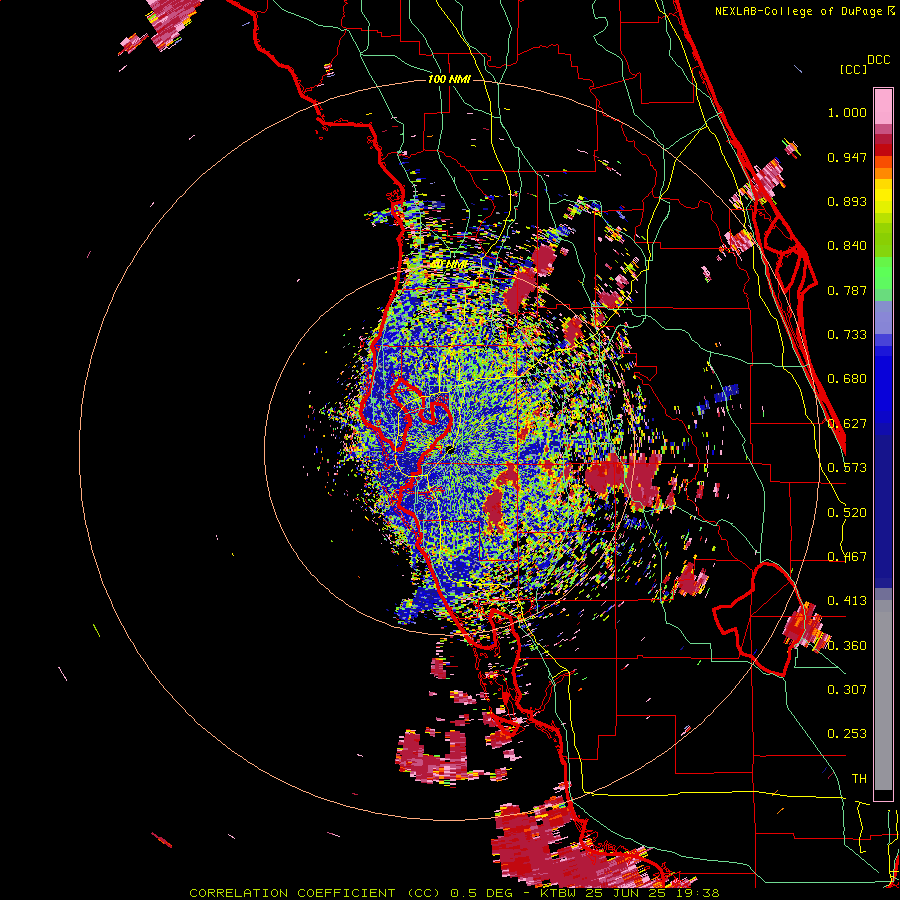The image size is (900, 900).
Task: Click the 100 NMI range ring label
Action: click(x=449, y=79)
